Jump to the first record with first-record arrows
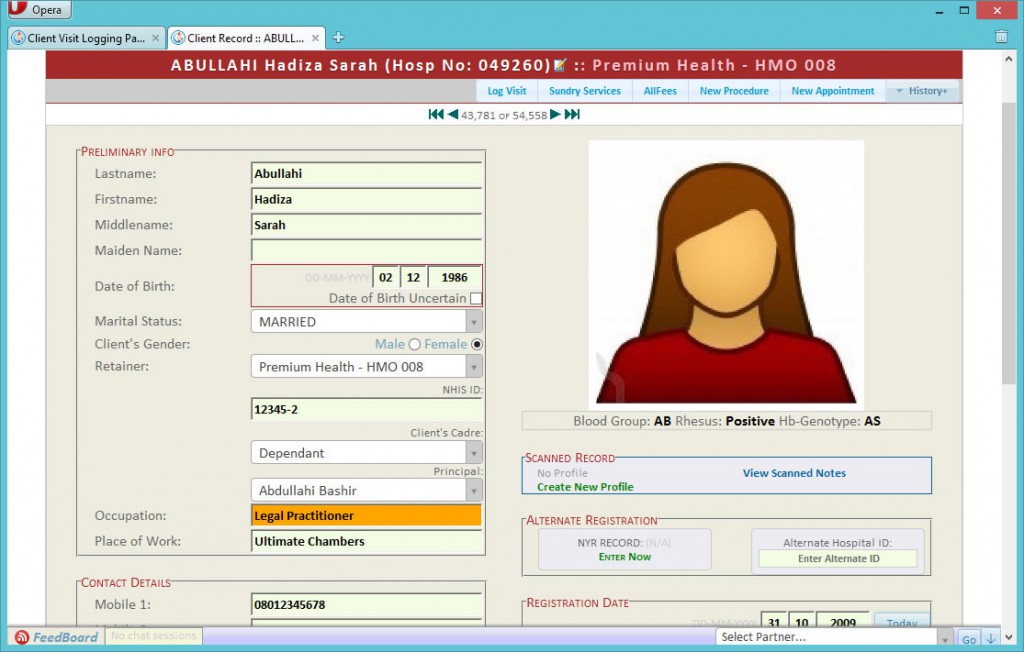This screenshot has width=1024, height=652. [x=436, y=114]
